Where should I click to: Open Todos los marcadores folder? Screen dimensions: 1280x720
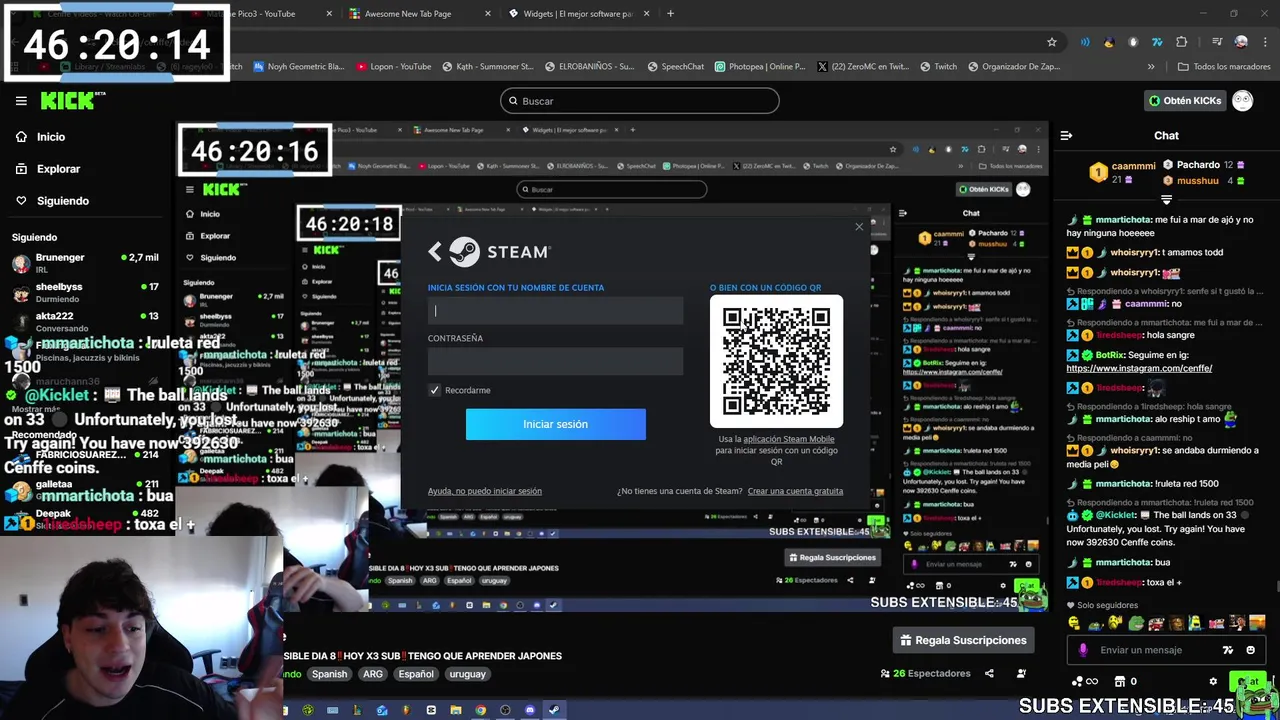1224,67
